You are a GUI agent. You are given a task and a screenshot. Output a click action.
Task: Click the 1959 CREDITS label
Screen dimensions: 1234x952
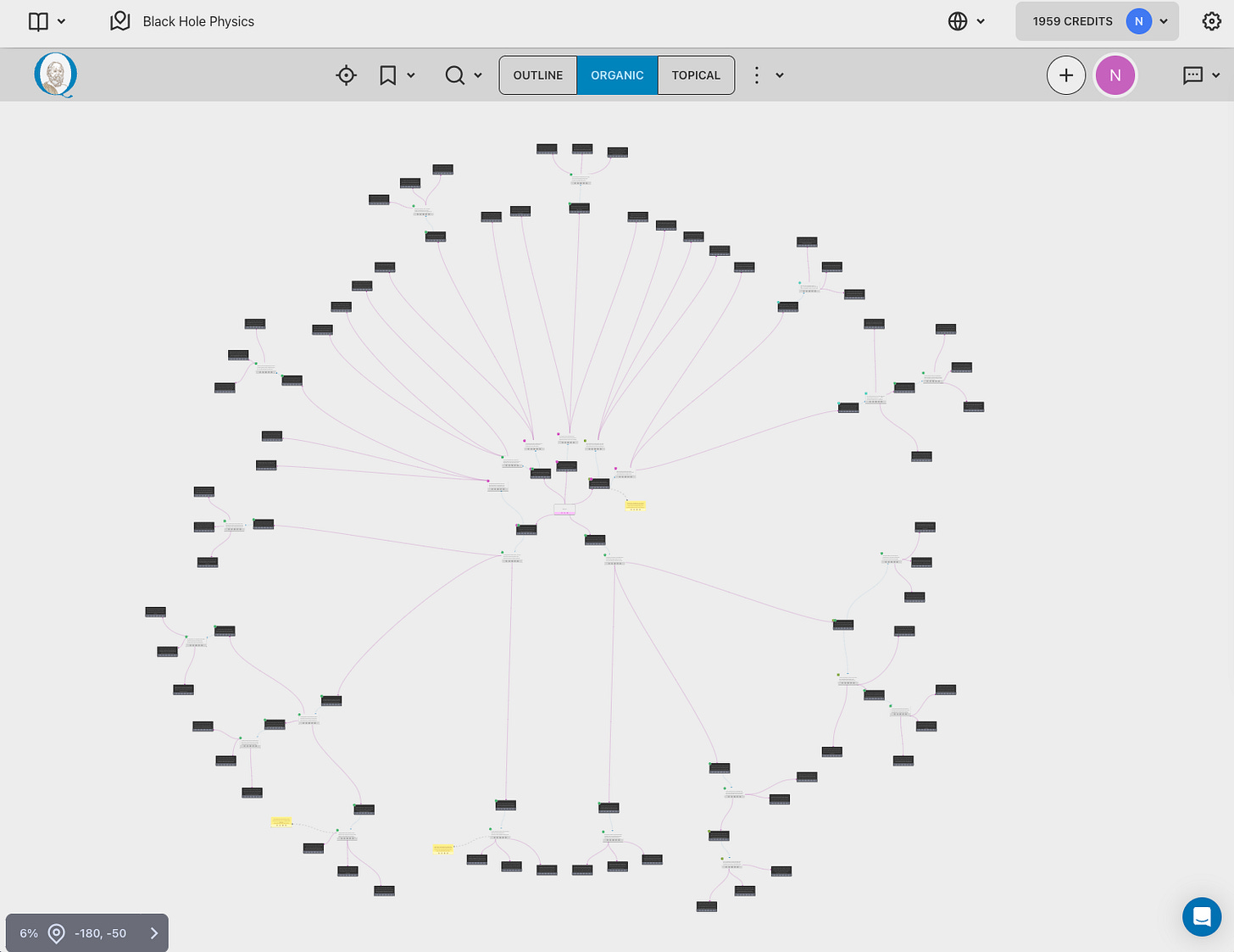point(1072,21)
